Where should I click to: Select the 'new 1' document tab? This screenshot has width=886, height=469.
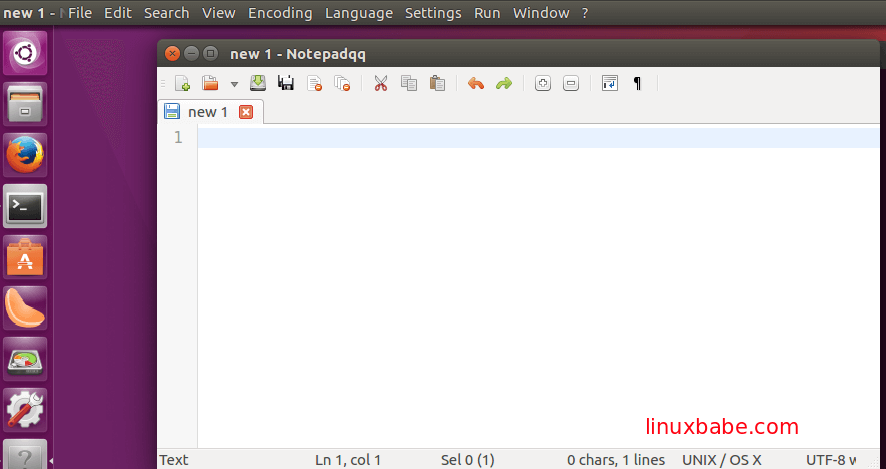tap(208, 112)
